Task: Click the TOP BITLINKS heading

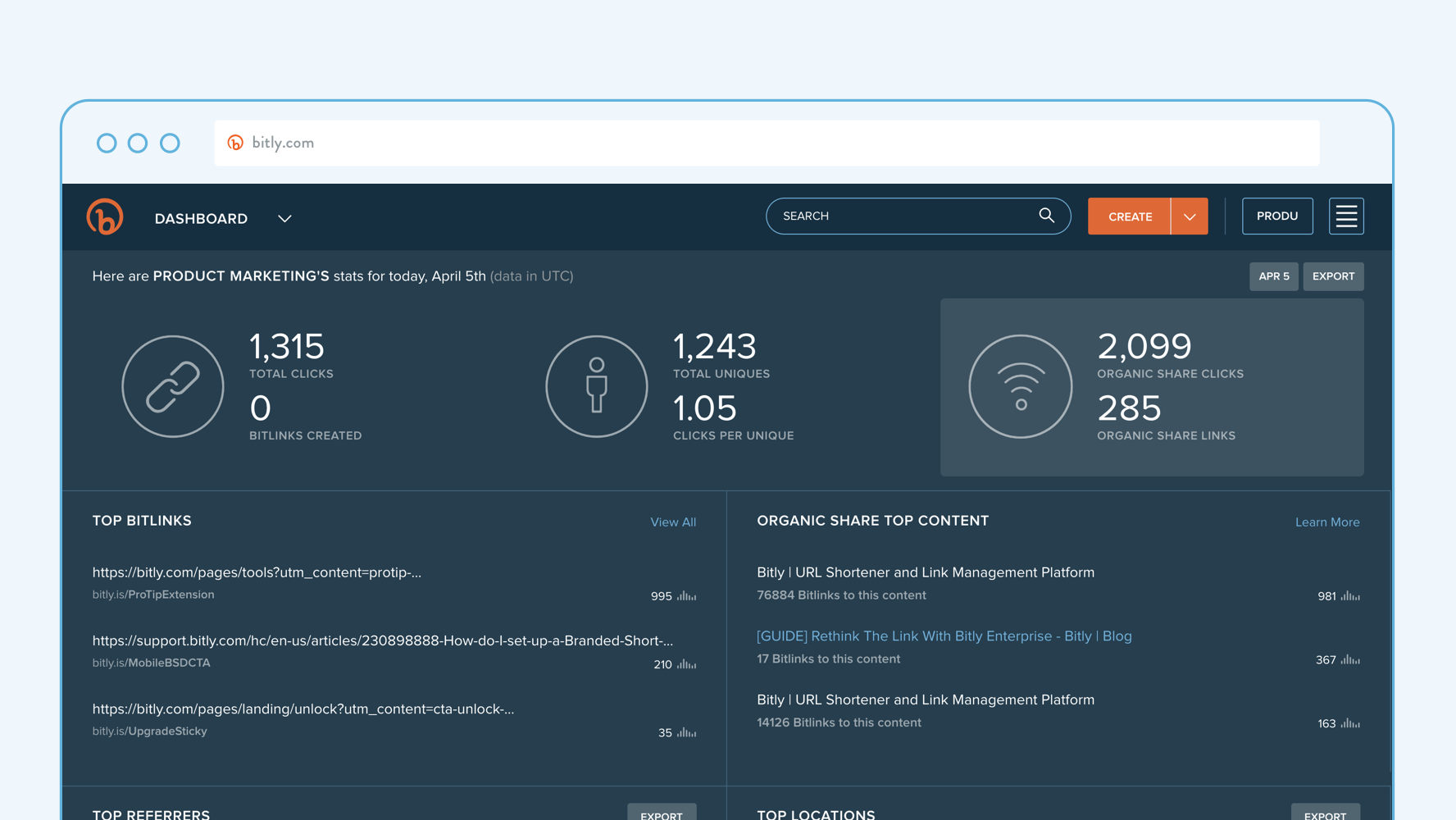Action: click(x=142, y=521)
